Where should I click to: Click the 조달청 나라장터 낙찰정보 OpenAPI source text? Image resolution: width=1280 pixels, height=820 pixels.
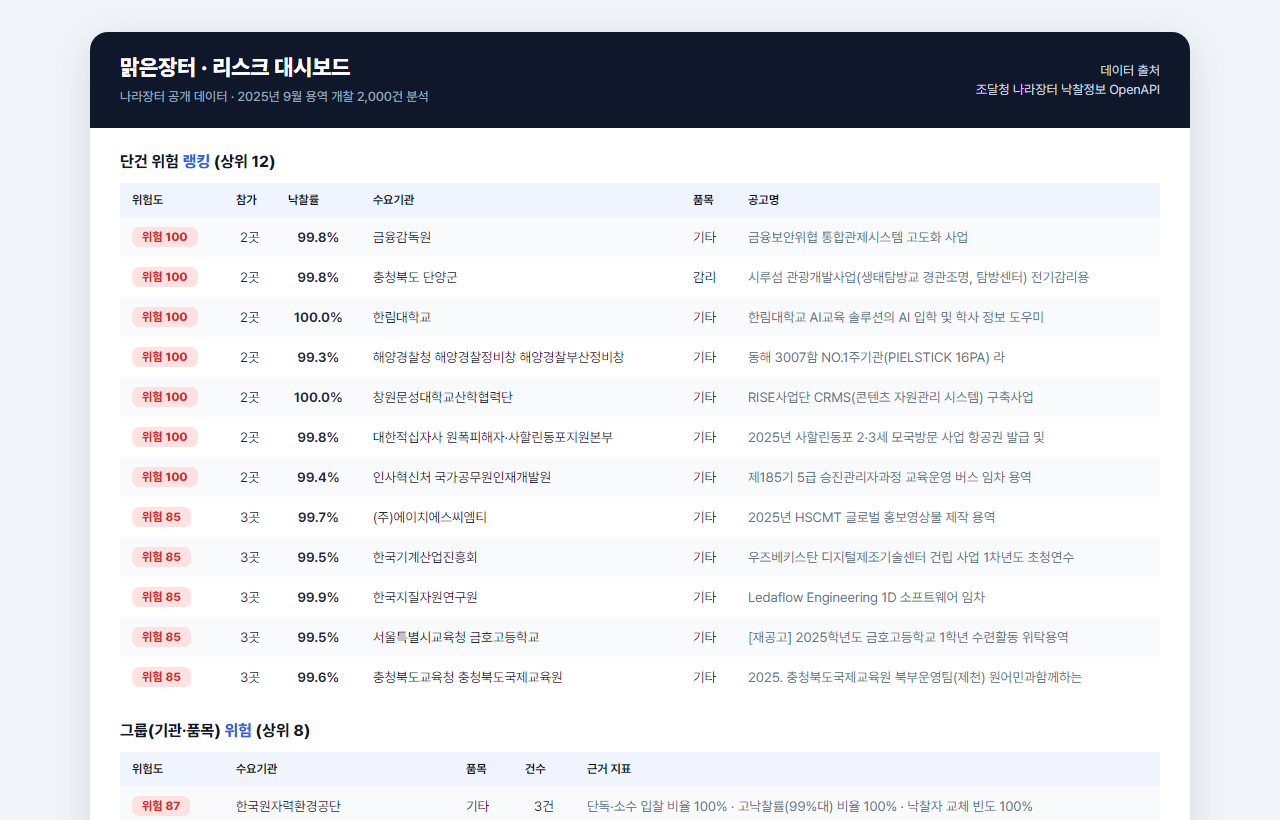coord(1068,89)
